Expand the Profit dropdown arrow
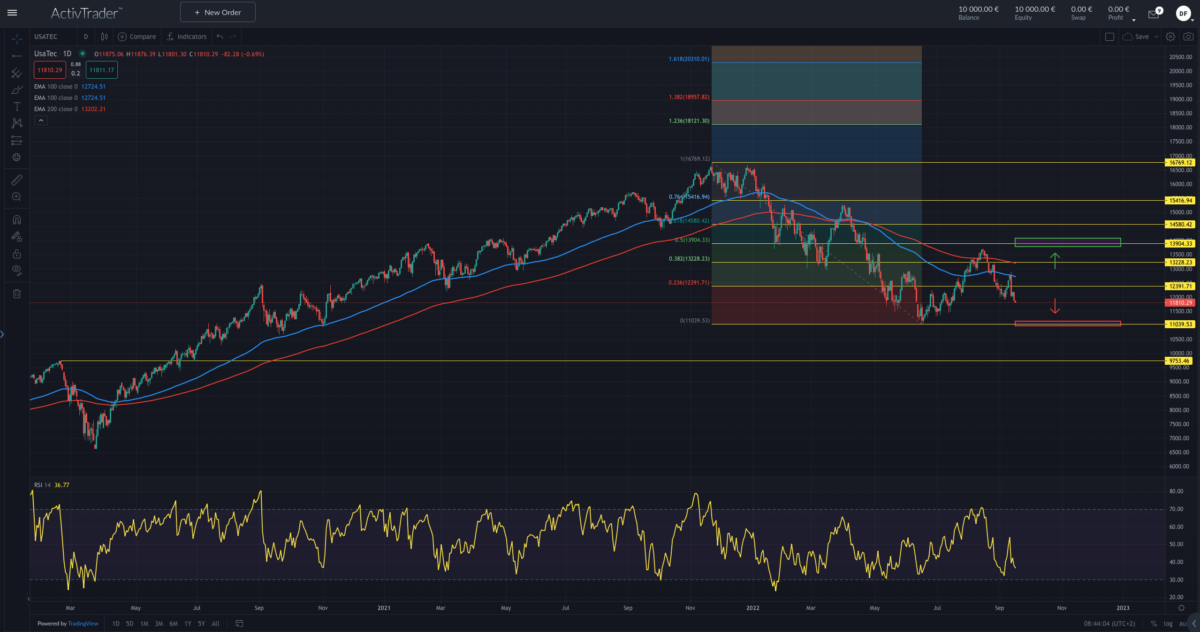 click(1133, 18)
